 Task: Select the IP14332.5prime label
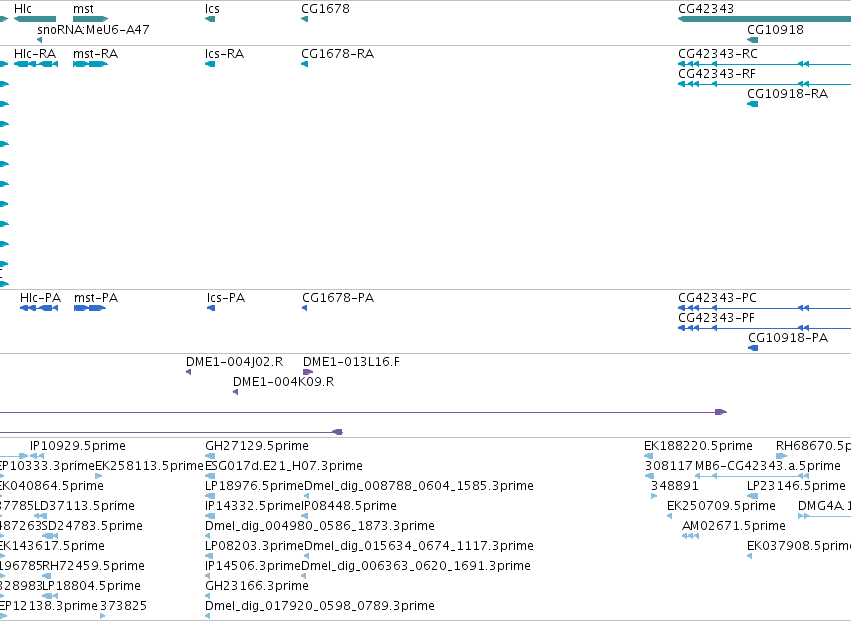[253, 506]
